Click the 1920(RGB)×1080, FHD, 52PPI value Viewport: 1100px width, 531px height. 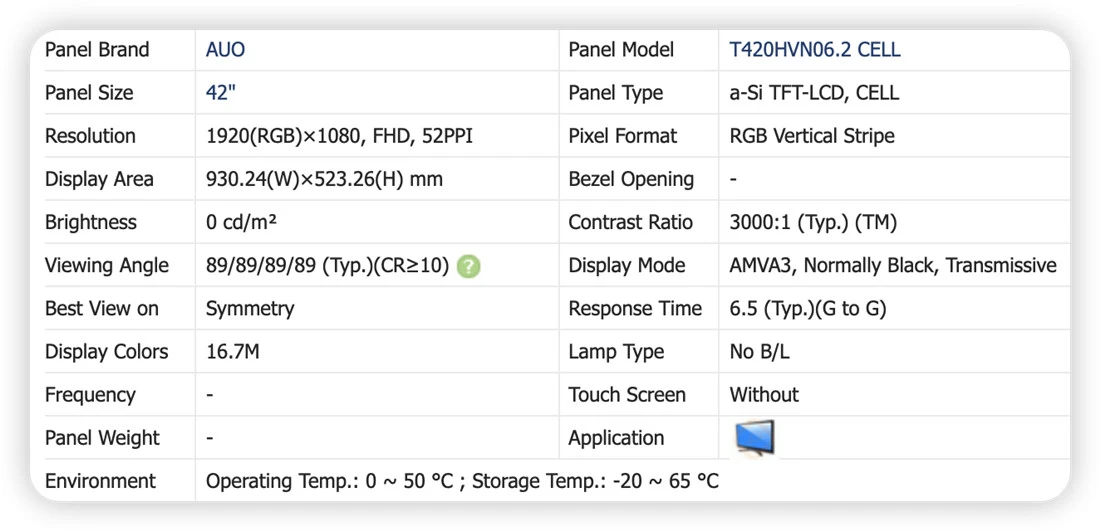coord(340,136)
